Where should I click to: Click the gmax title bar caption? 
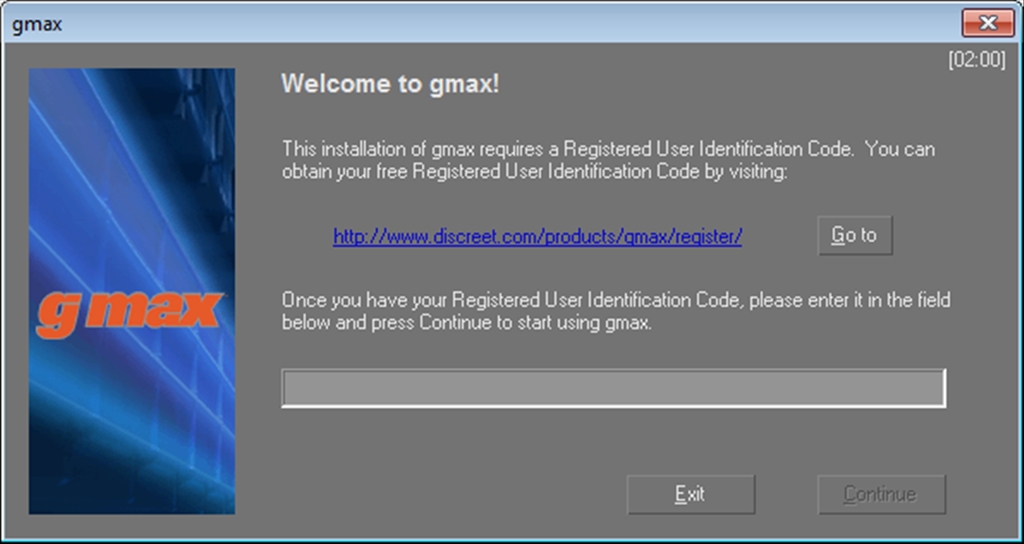point(37,25)
